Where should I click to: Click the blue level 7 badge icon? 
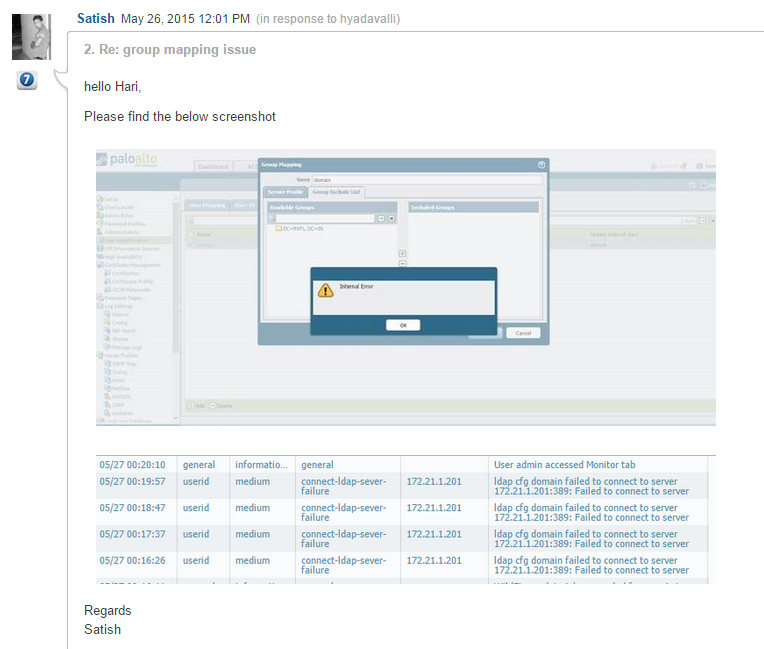coord(27,80)
